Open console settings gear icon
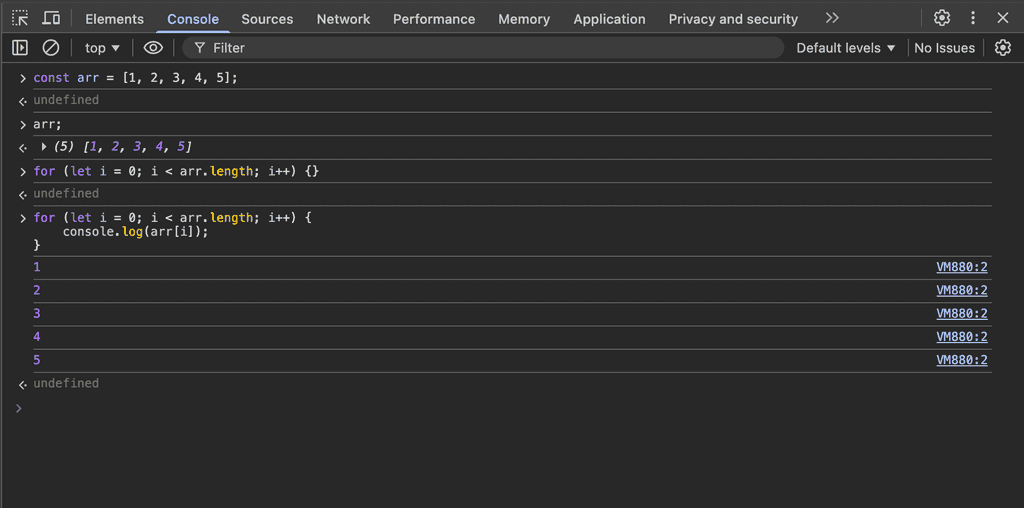This screenshot has width=1024, height=508. click(1002, 48)
